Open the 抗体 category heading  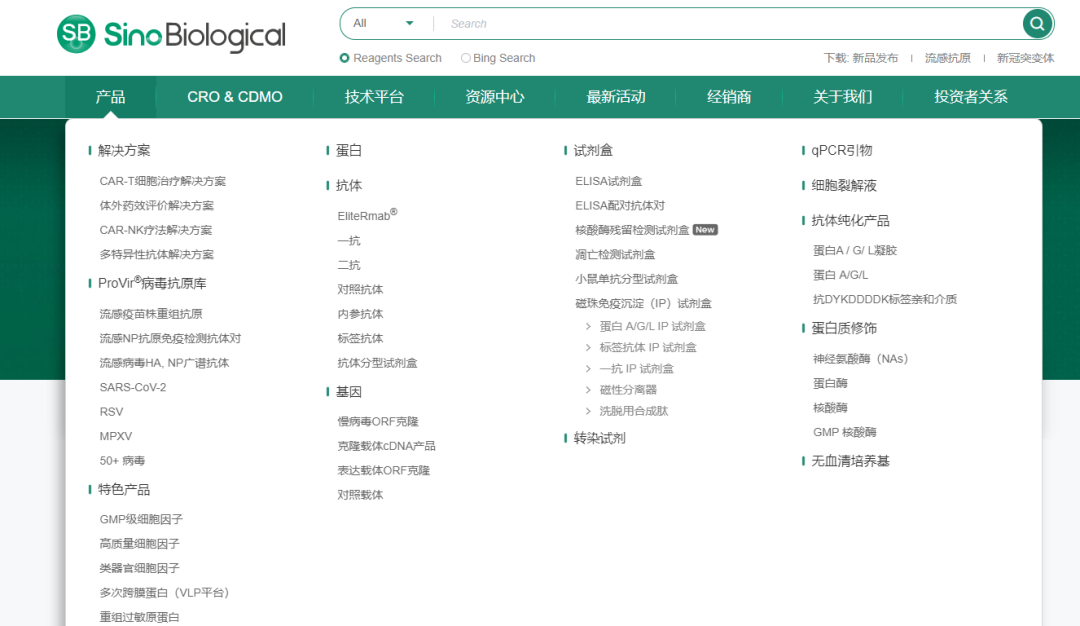349,185
